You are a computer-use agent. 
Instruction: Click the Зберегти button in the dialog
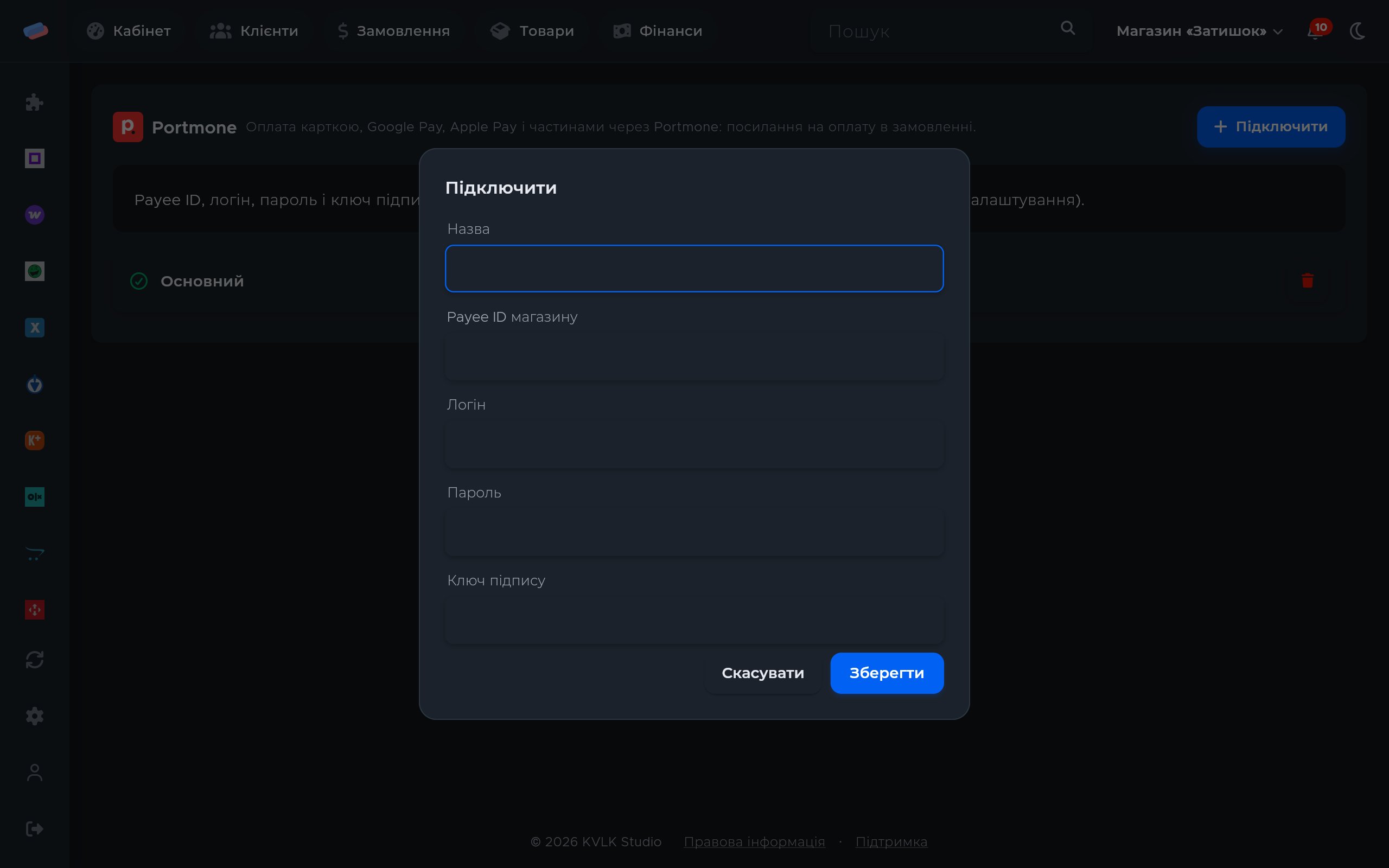[x=887, y=673]
